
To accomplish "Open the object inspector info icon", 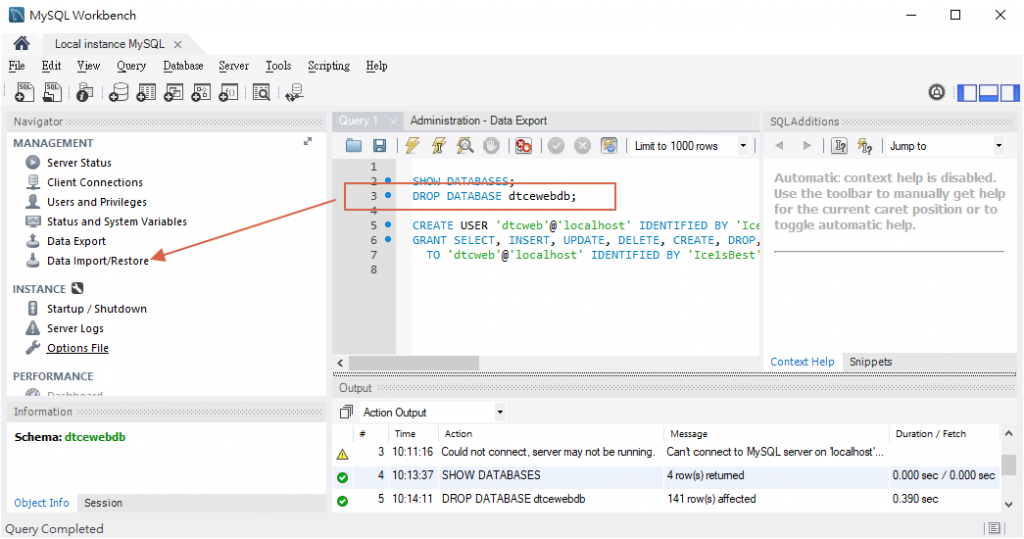I will 84,93.
